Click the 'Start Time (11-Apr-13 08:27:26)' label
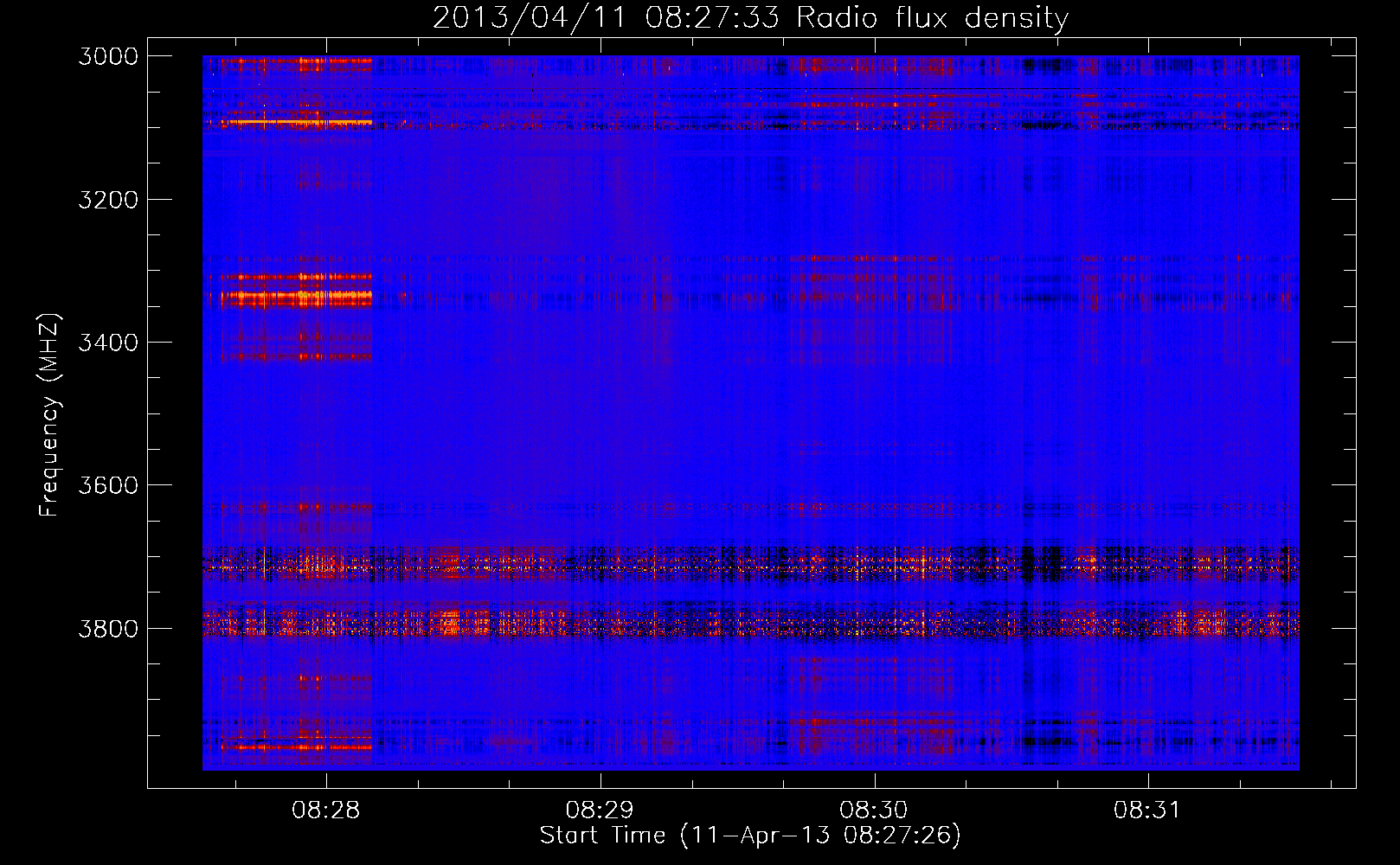 (750, 836)
